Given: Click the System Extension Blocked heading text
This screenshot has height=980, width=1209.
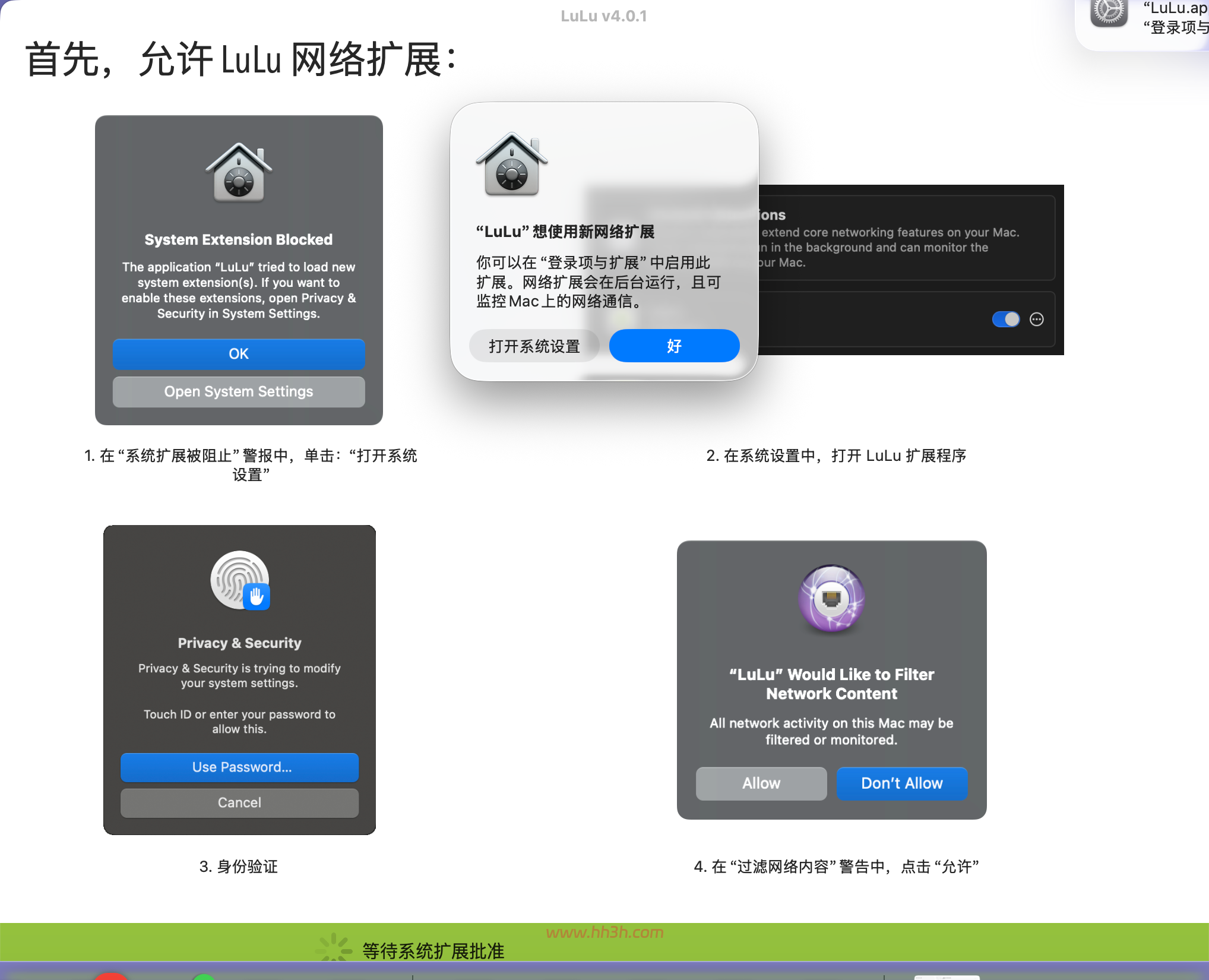Looking at the screenshot, I should point(239,239).
